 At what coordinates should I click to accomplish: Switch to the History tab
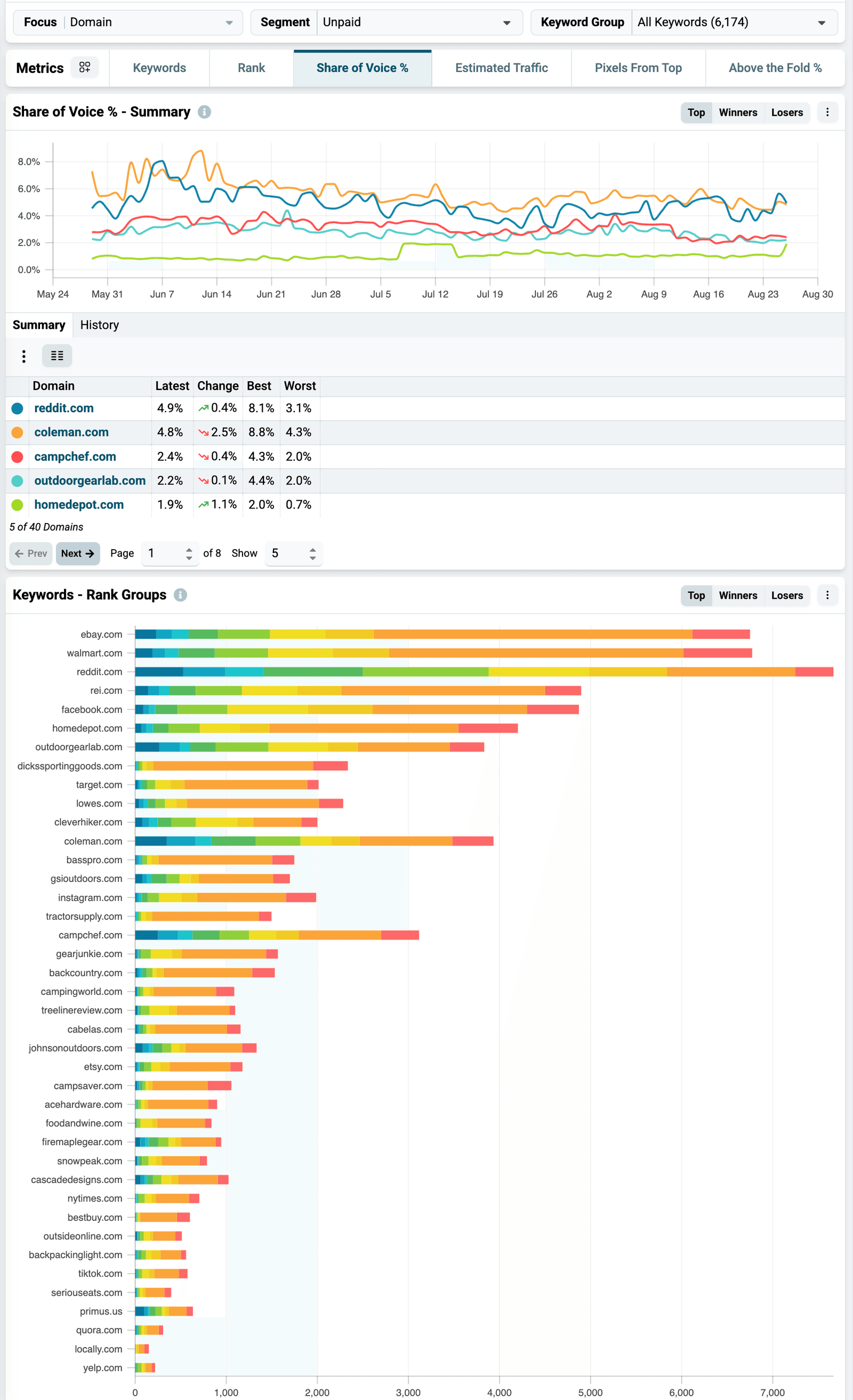[100, 325]
